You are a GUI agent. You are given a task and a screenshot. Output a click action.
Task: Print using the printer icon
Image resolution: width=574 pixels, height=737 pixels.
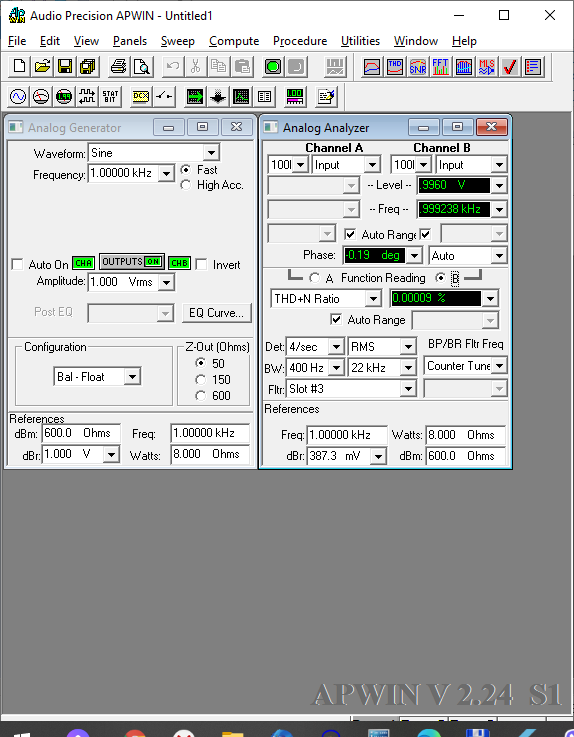(118, 67)
